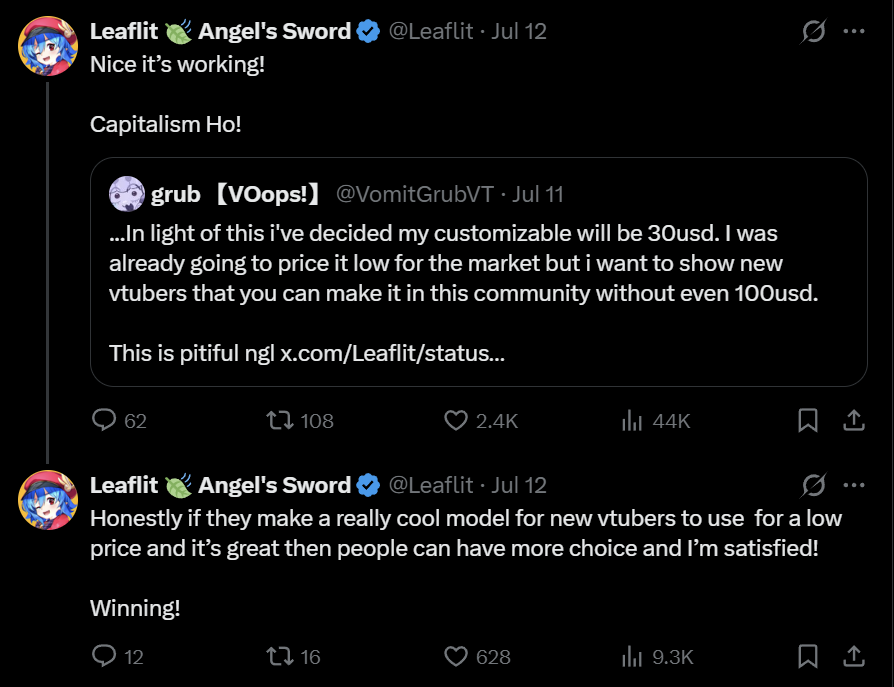Screen dimensions: 894x687
Task: Open @VomitGrubVT profile handle in quote
Action: [415, 194]
